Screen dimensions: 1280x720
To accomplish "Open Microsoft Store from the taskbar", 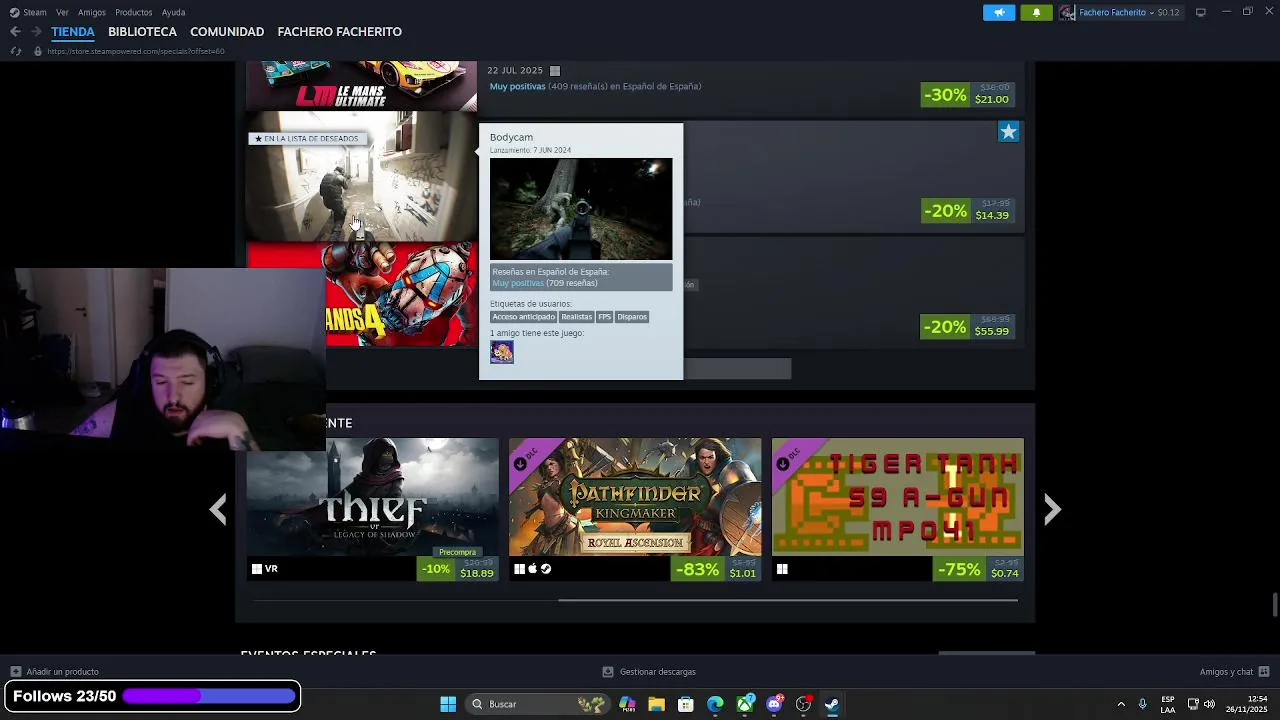I will 686,704.
